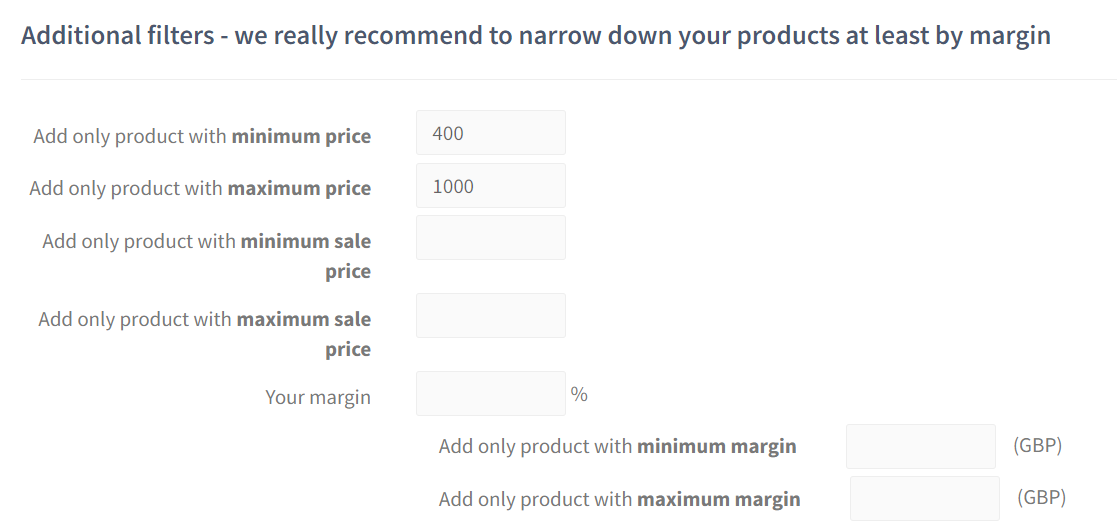The image size is (1117, 532).
Task: Select the maximum margin GBP input box
Action: (924, 498)
